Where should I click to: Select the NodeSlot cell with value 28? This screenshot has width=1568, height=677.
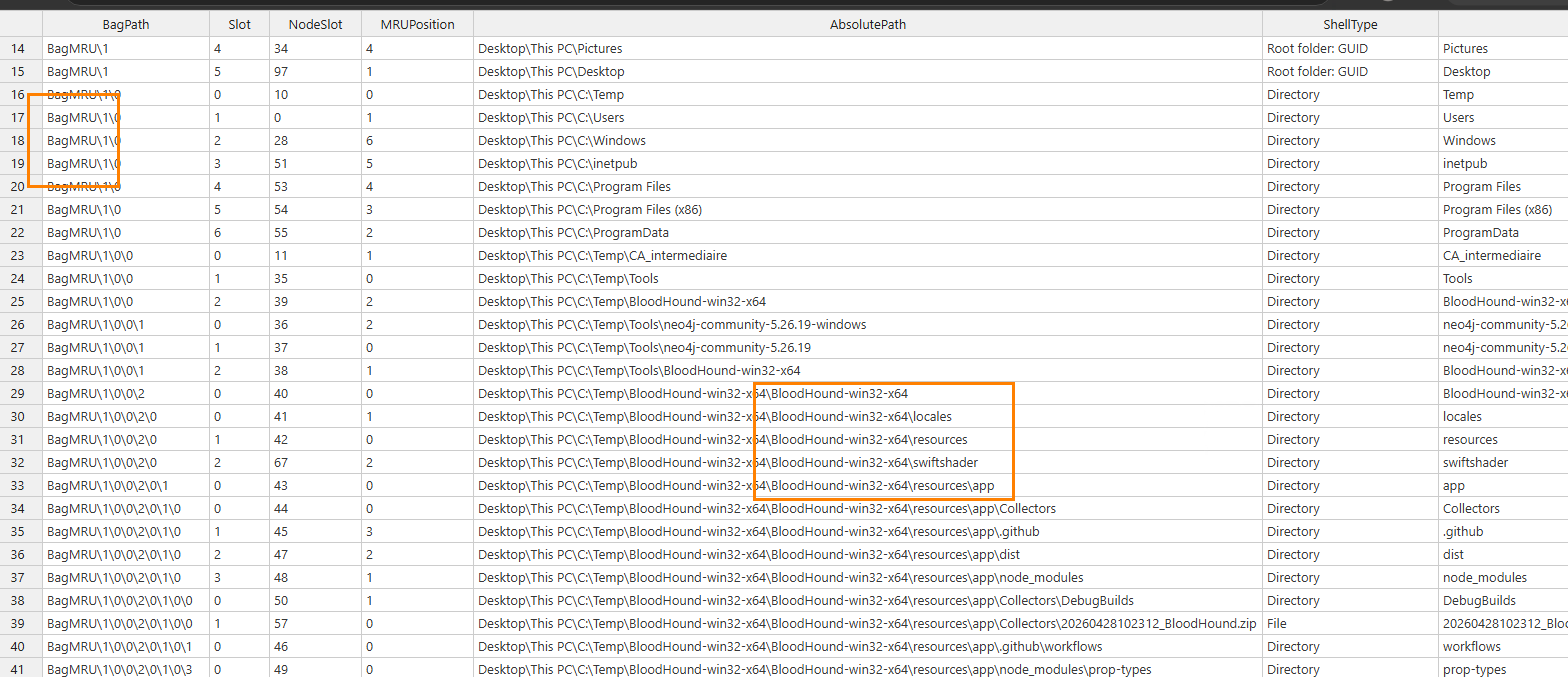click(x=316, y=140)
